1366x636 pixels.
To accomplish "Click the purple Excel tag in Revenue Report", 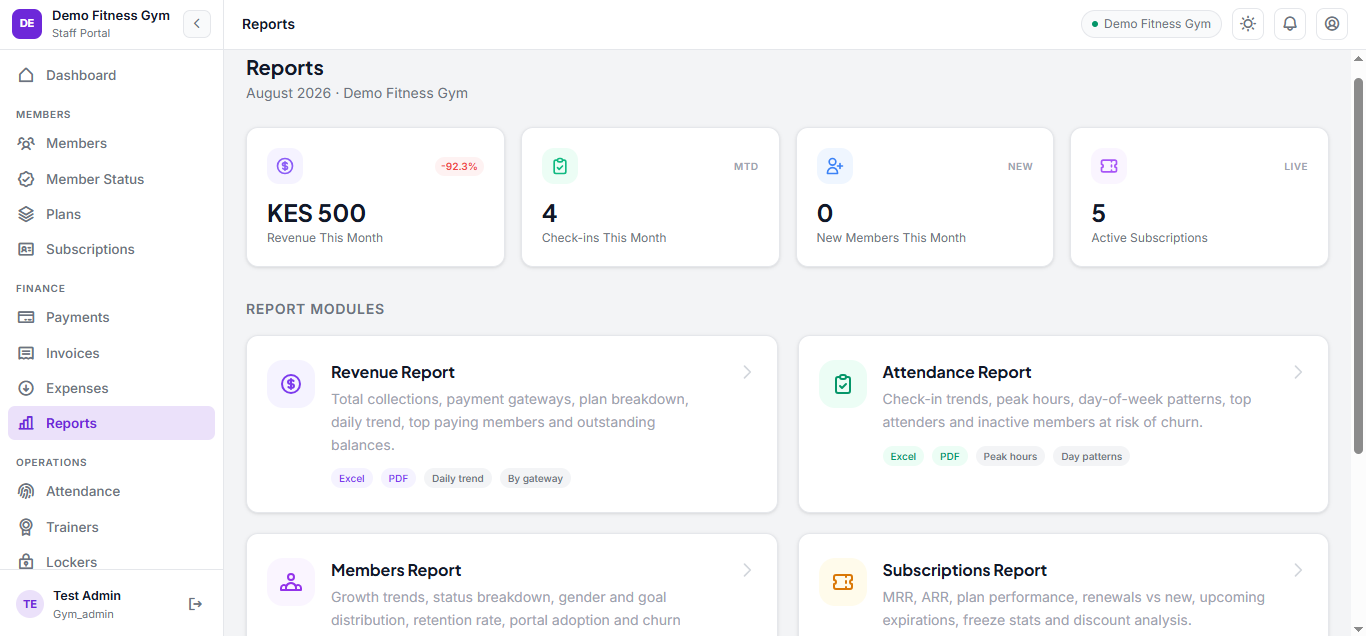I will [x=352, y=479].
